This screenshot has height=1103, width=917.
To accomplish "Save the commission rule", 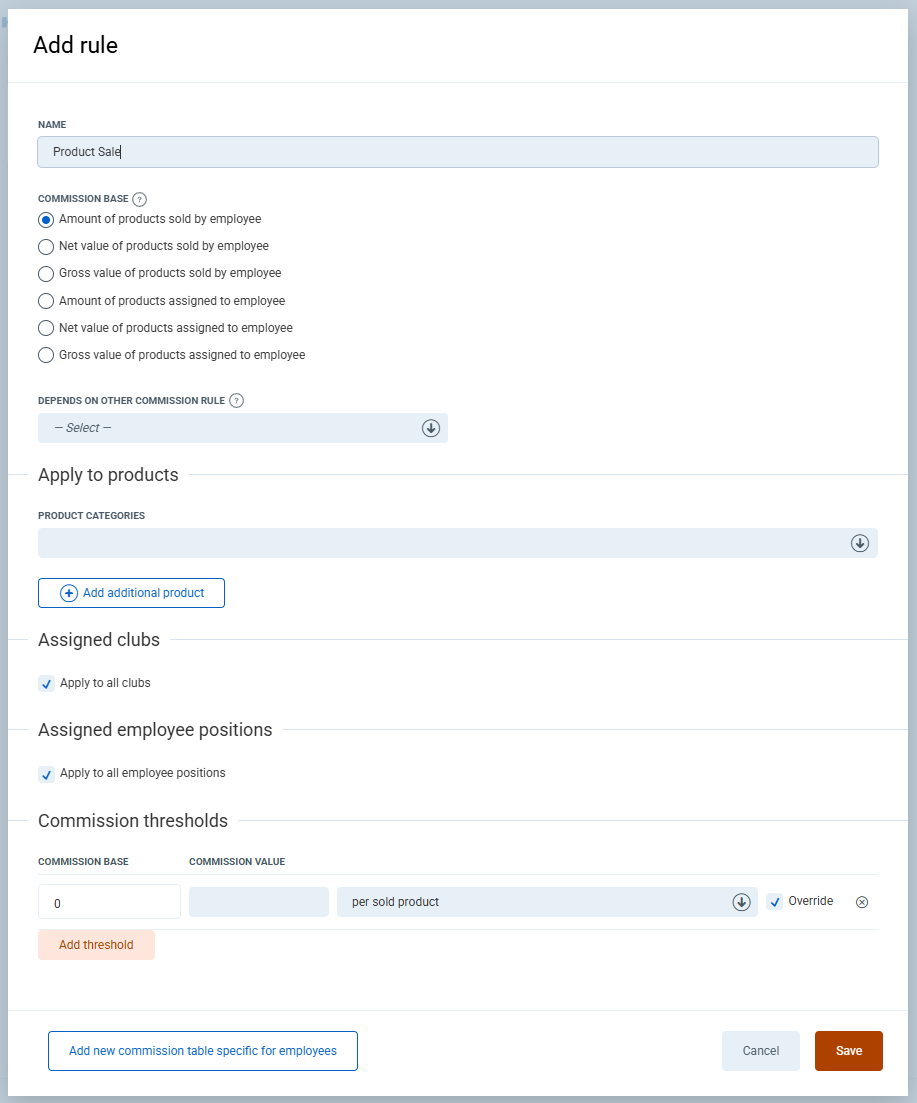I will [848, 1051].
